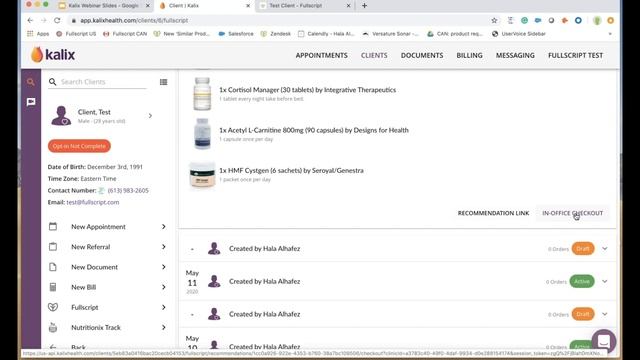Bookmark this page with the star icon
Viewport: 640px width, 360px height.
(494, 20)
